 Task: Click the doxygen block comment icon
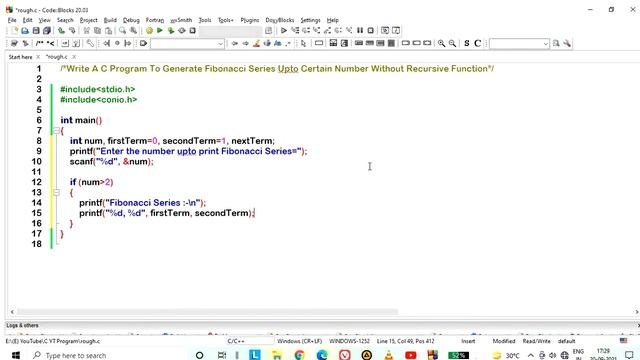point(40,43)
